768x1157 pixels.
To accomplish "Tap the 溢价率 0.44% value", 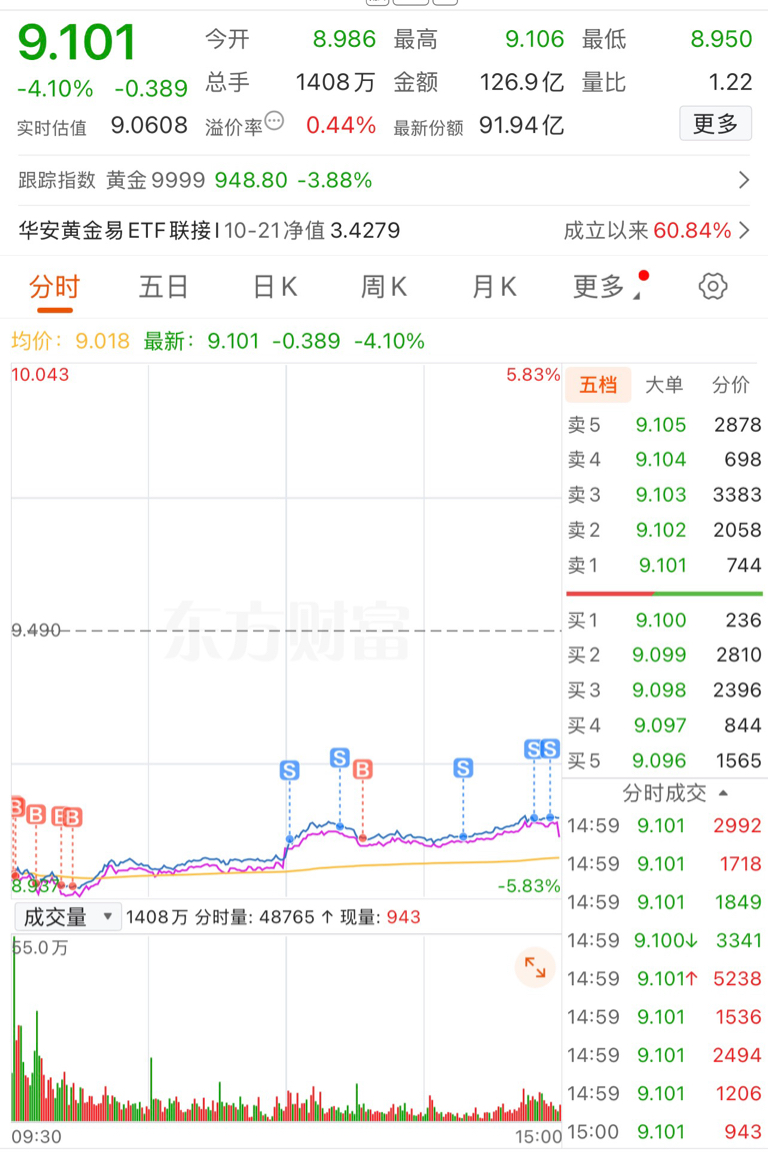I will click(341, 125).
